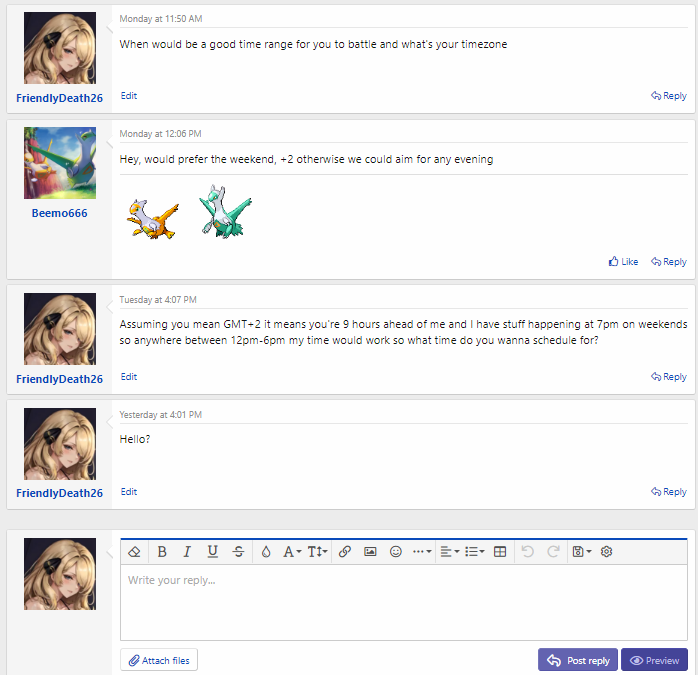Click the insert image icon
Viewport: 698px width, 675px height.
[x=370, y=551]
